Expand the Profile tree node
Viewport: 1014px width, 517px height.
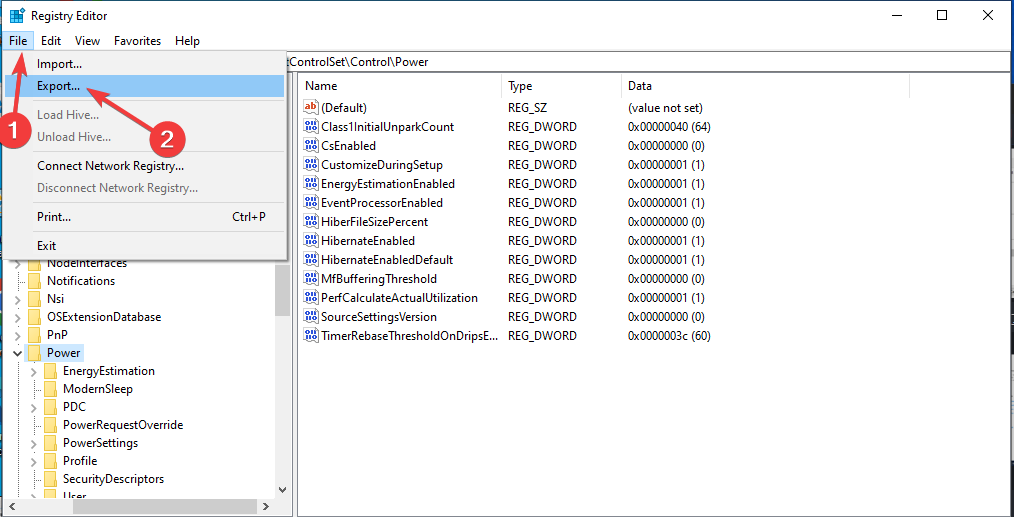[34, 461]
